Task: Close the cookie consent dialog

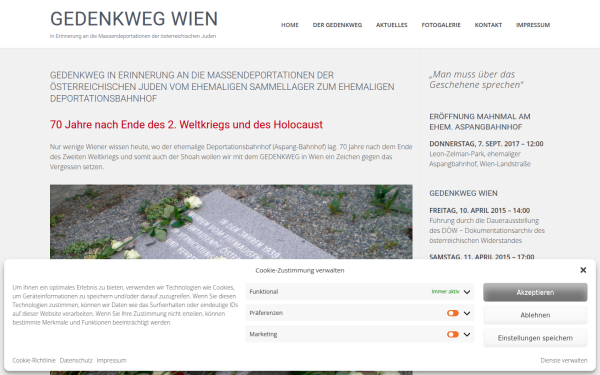Action: click(x=583, y=270)
